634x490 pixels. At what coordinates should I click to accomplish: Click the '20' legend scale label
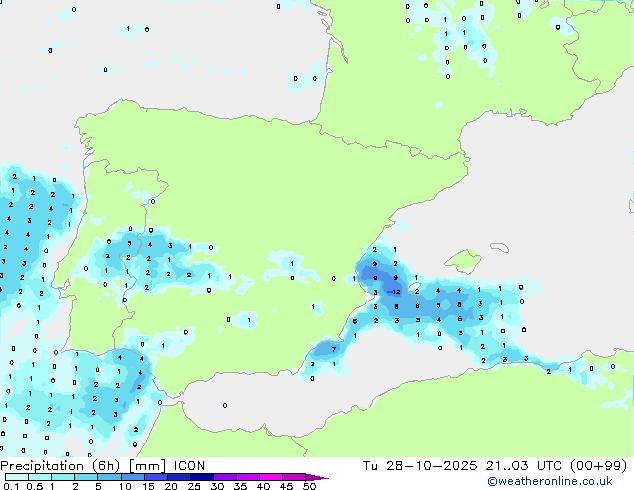coord(171,486)
